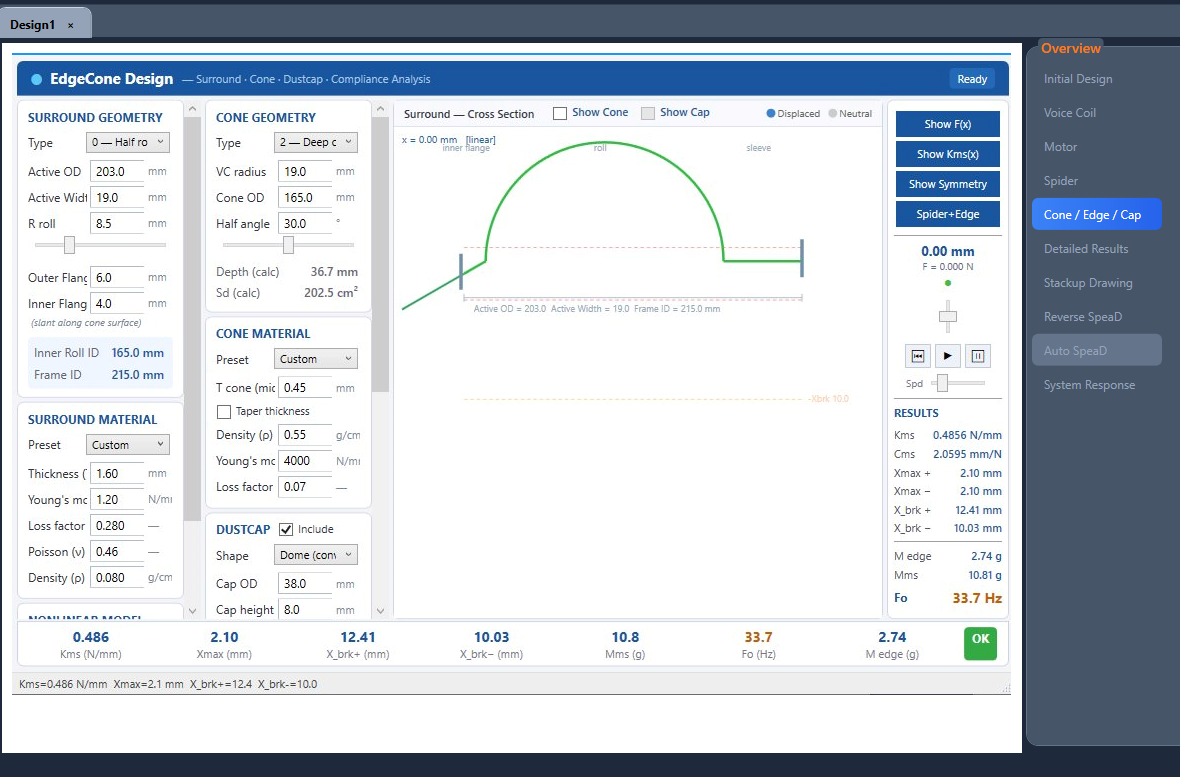Open the Cone Material Preset dropdown
Viewport: 1180px width, 777px height.
[x=316, y=359]
